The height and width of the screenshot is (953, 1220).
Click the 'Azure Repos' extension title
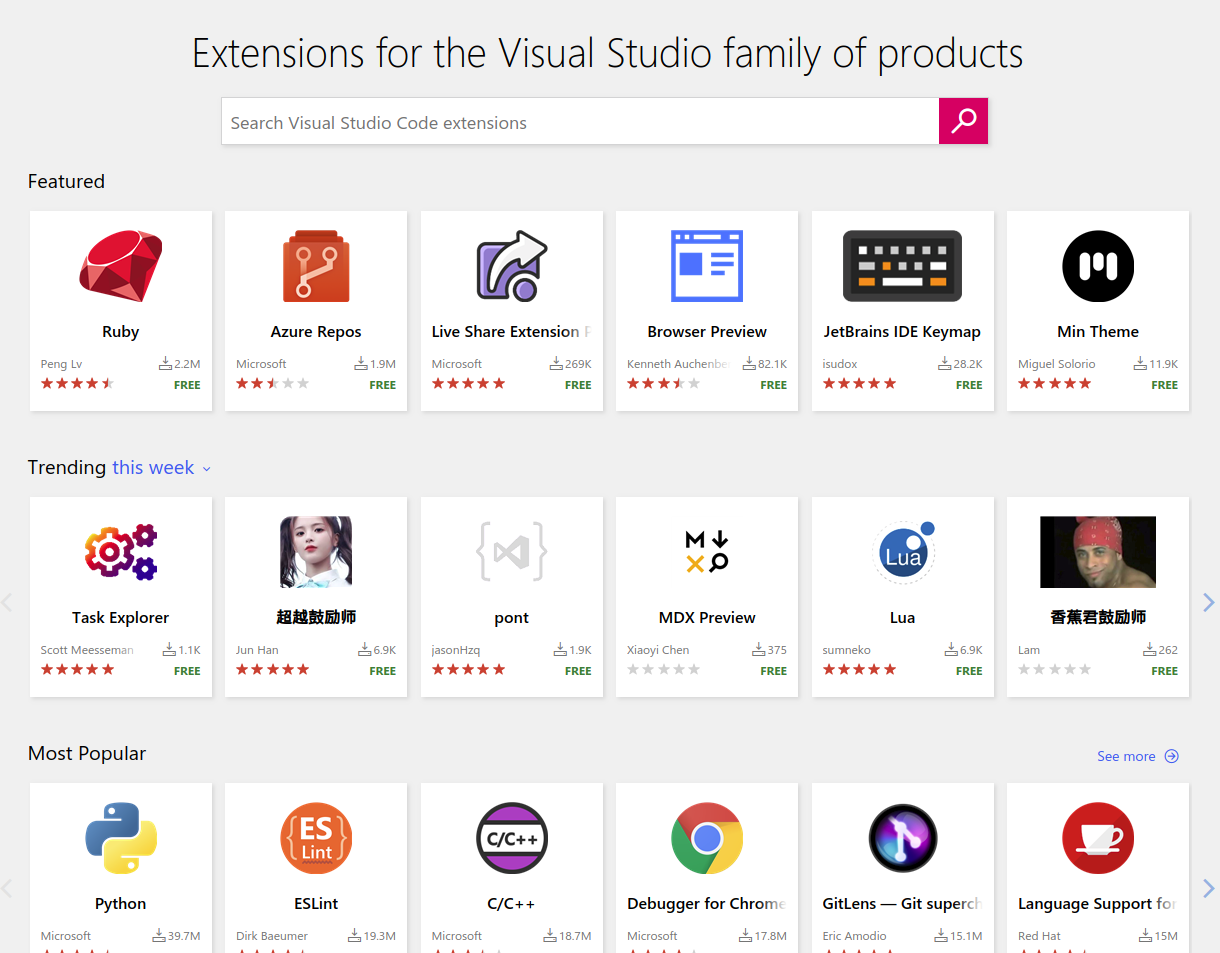point(316,332)
